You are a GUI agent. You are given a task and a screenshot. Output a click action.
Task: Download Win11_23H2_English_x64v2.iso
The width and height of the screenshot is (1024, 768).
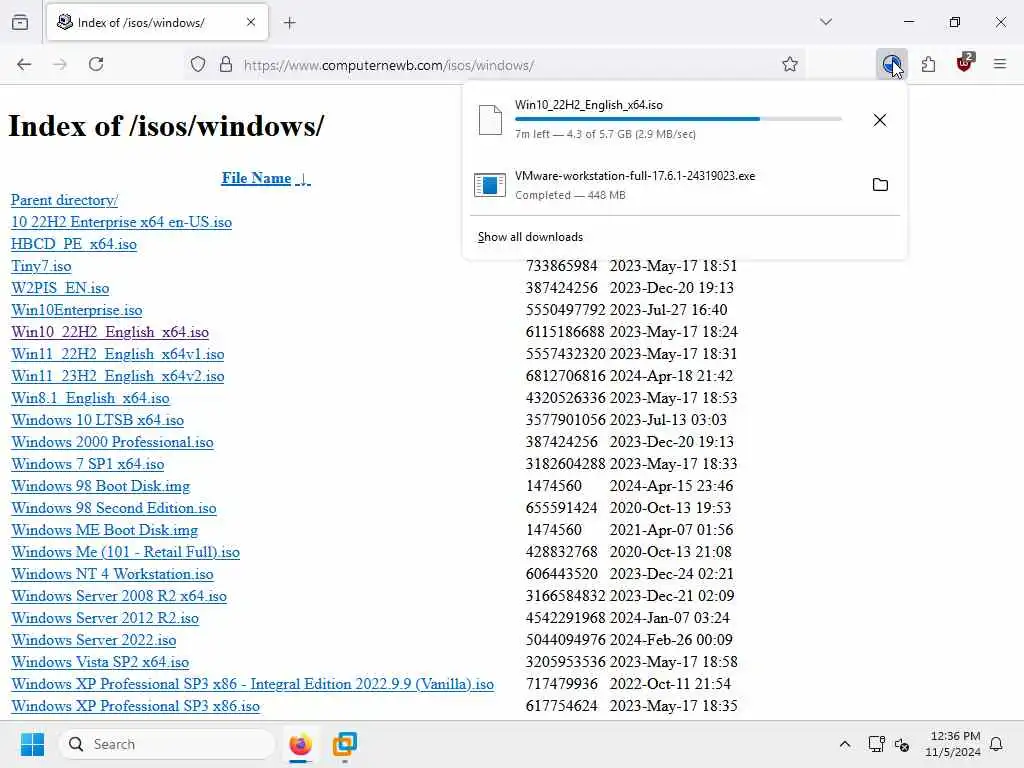[118, 376]
